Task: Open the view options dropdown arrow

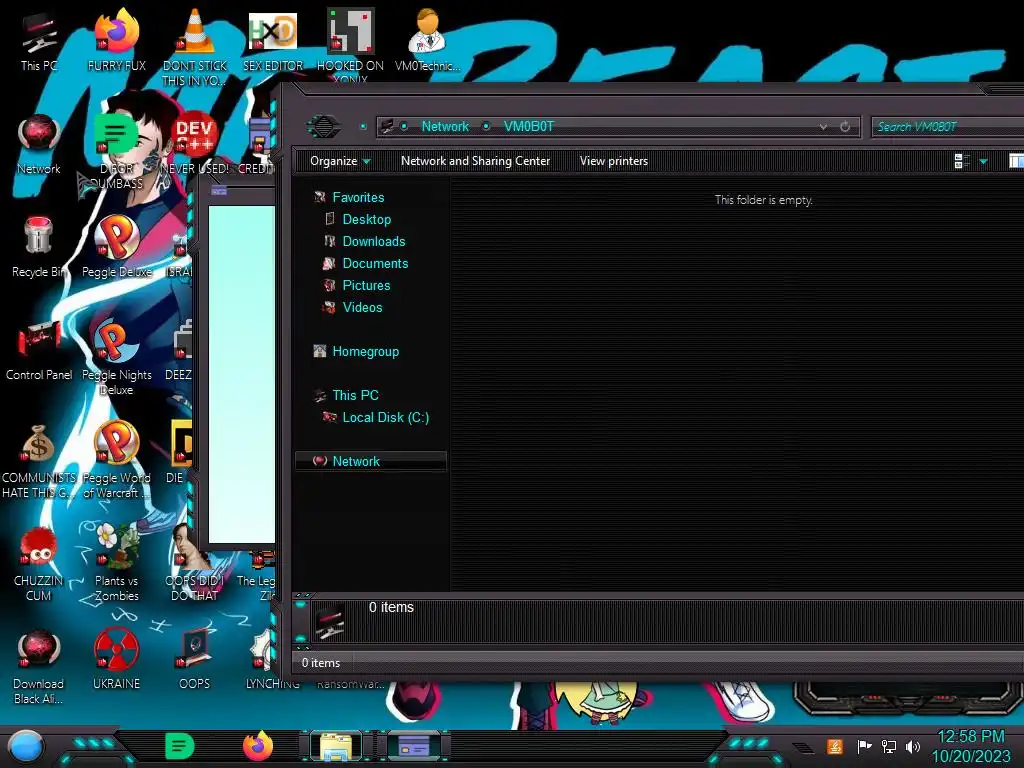Action: [x=984, y=161]
